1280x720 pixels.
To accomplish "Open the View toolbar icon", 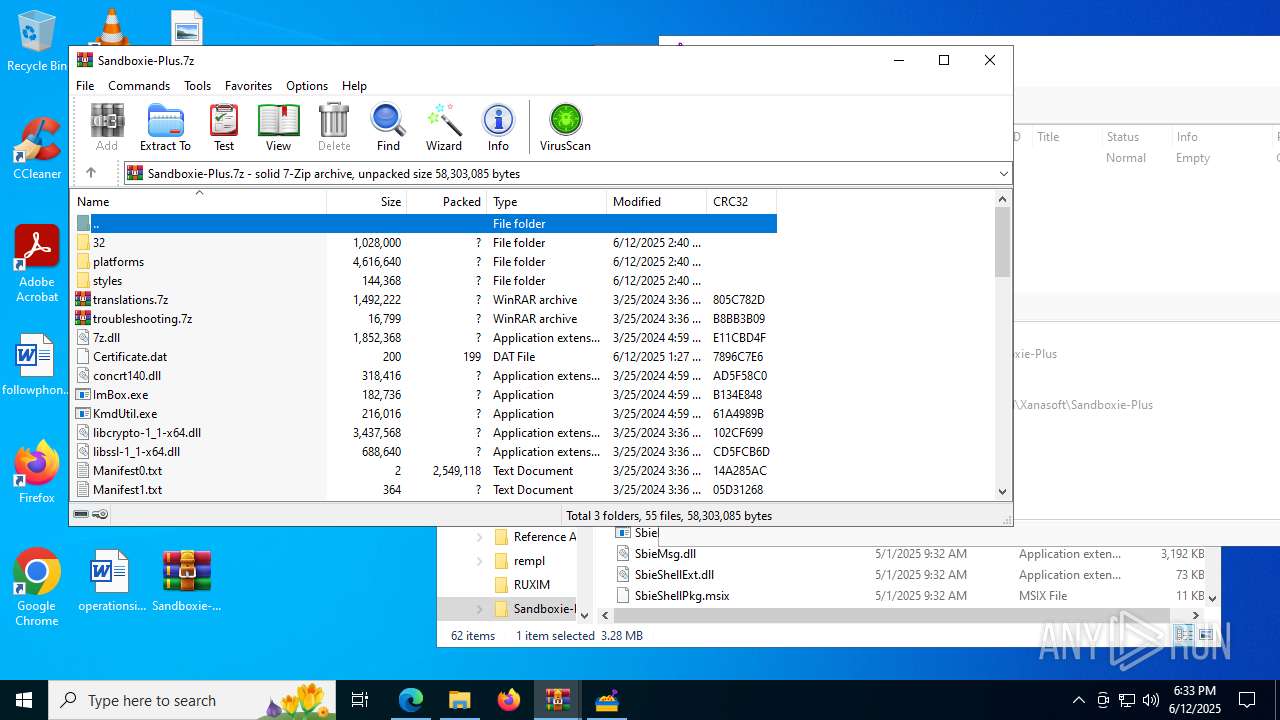I will click(278, 127).
